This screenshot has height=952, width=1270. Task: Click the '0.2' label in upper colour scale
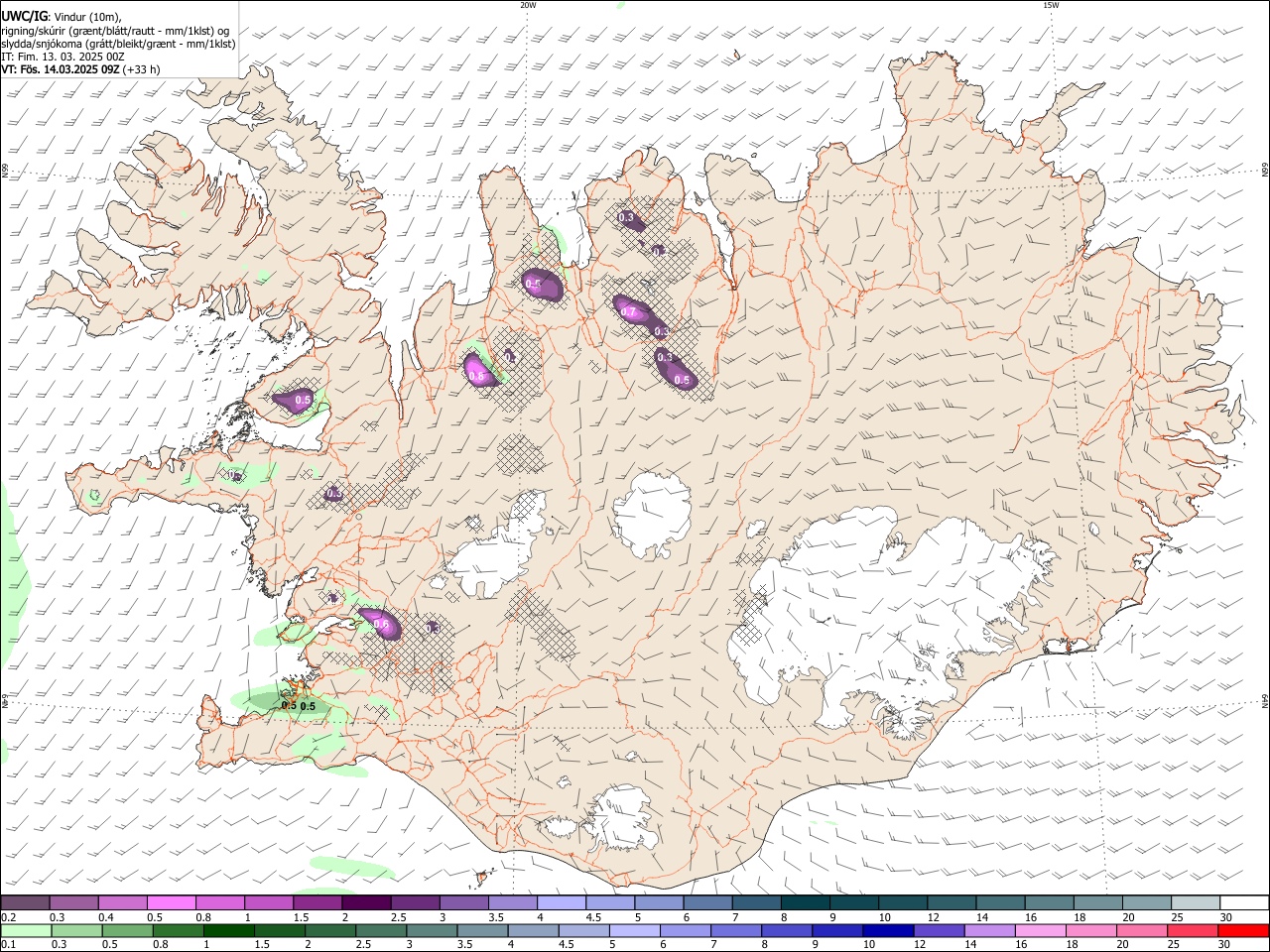[x=9, y=917]
